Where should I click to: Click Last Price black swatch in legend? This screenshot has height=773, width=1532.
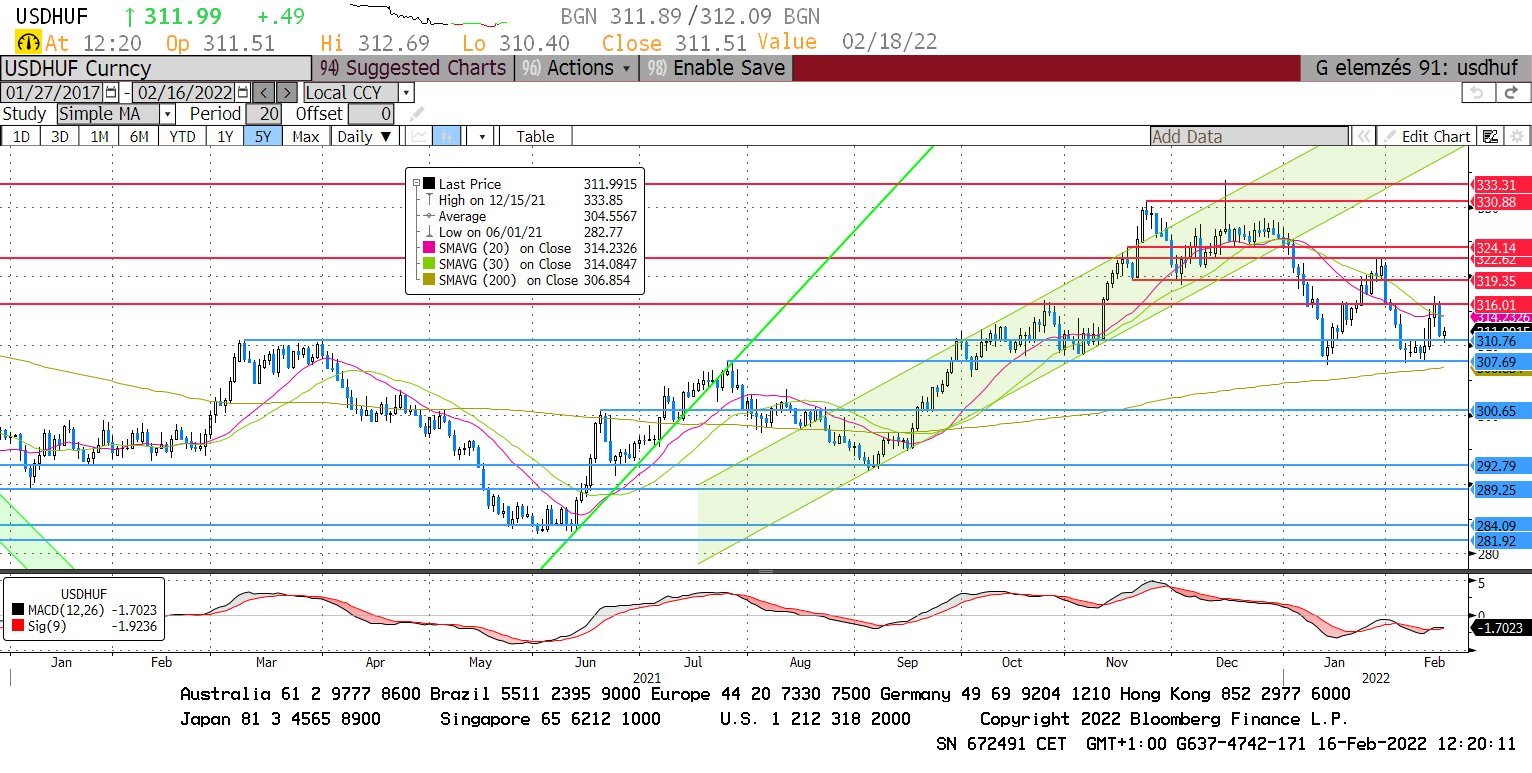[429, 184]
